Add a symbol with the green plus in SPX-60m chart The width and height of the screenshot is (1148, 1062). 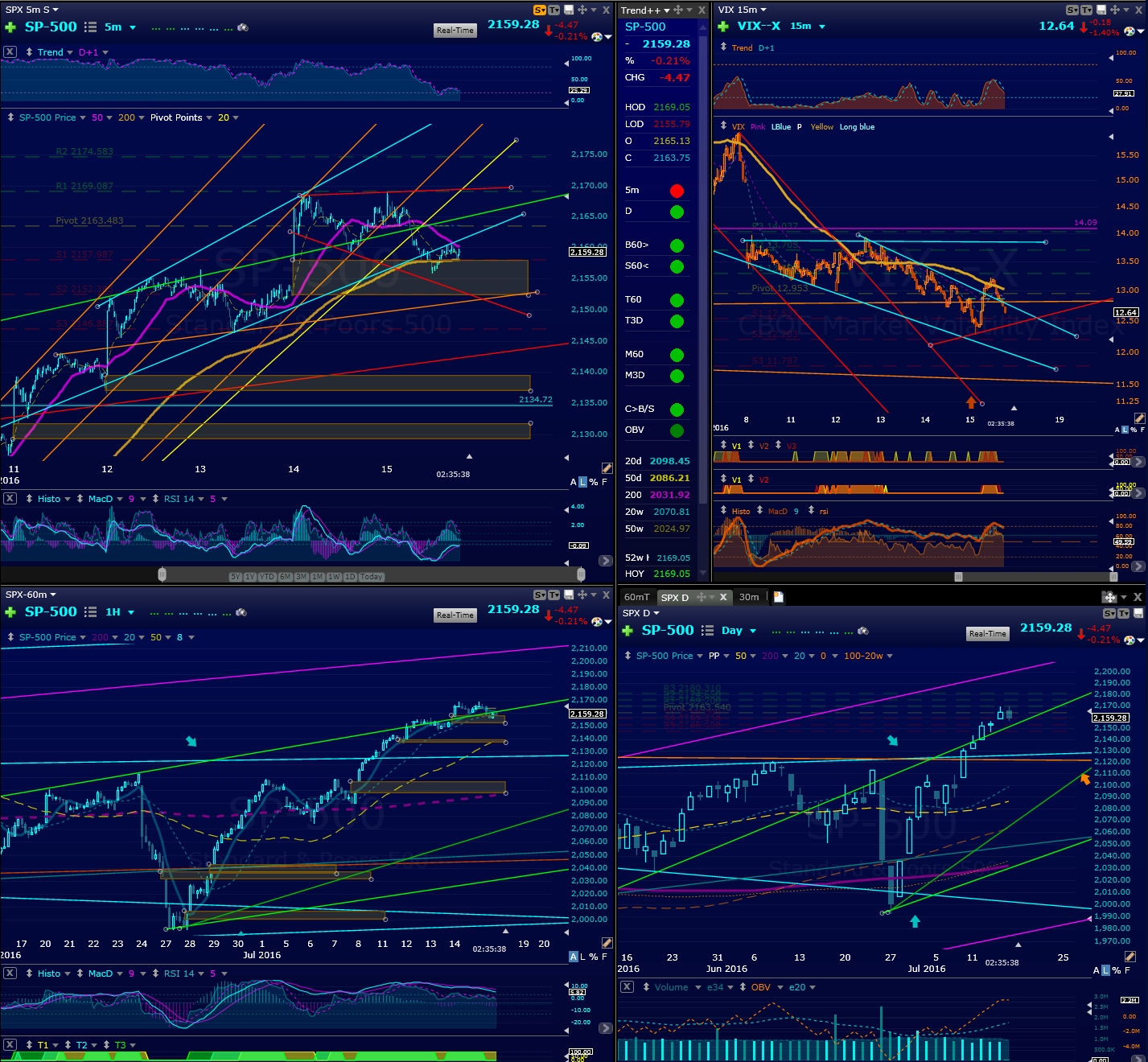(x=10, y=612)
